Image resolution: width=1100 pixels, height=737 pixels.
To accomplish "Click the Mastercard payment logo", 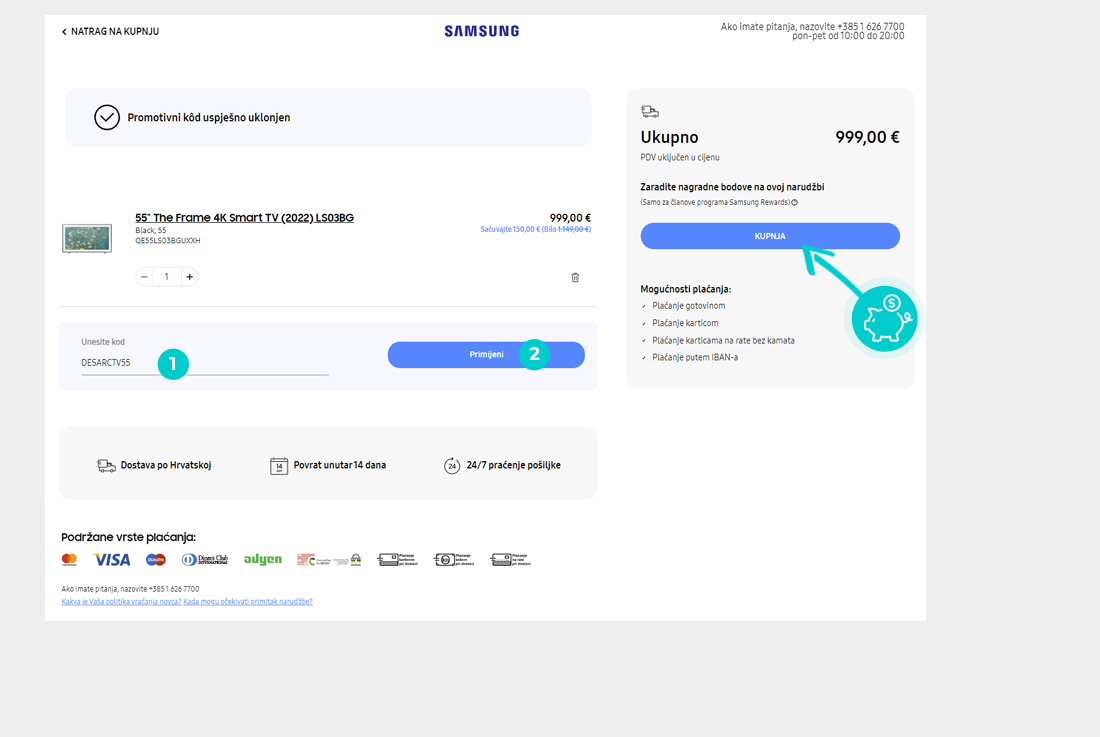I will click(69, 560).
